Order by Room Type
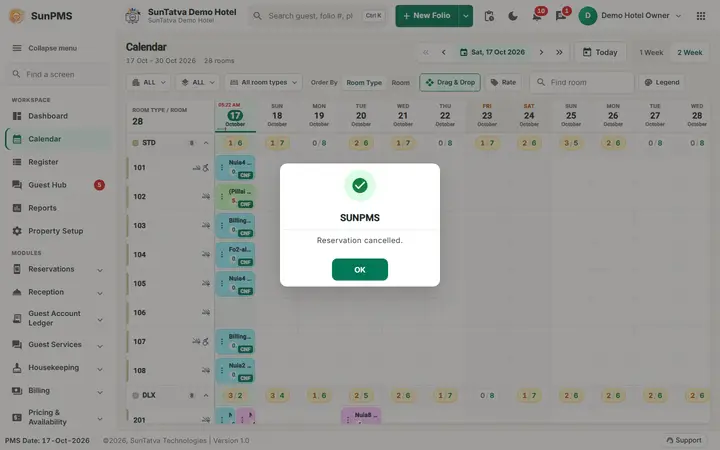This screenshot has width=720, height=450. coord(364,83)
